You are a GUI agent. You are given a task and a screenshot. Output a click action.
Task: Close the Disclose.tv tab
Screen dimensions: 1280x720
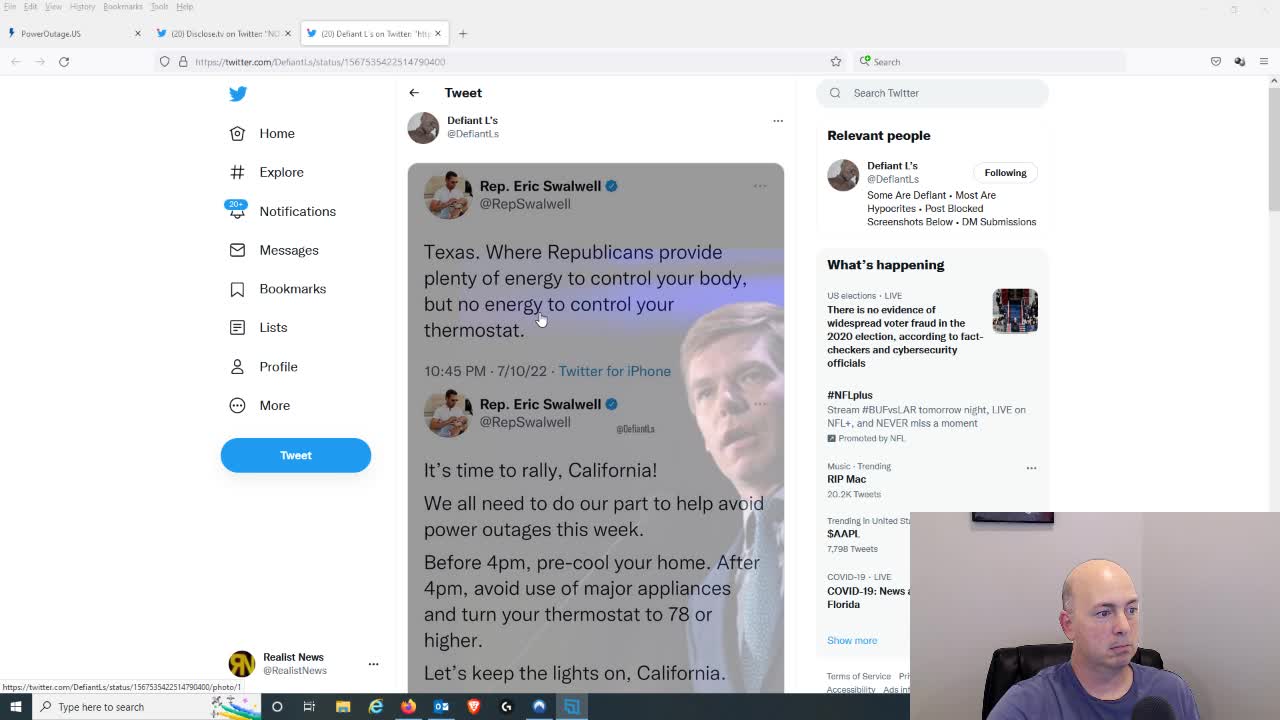[287, 34]
